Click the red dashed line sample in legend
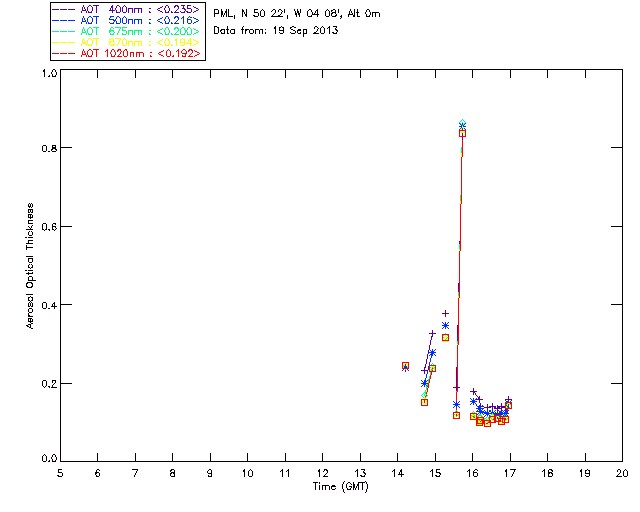This screenshot has height=512, width=640. click(64, 53)
